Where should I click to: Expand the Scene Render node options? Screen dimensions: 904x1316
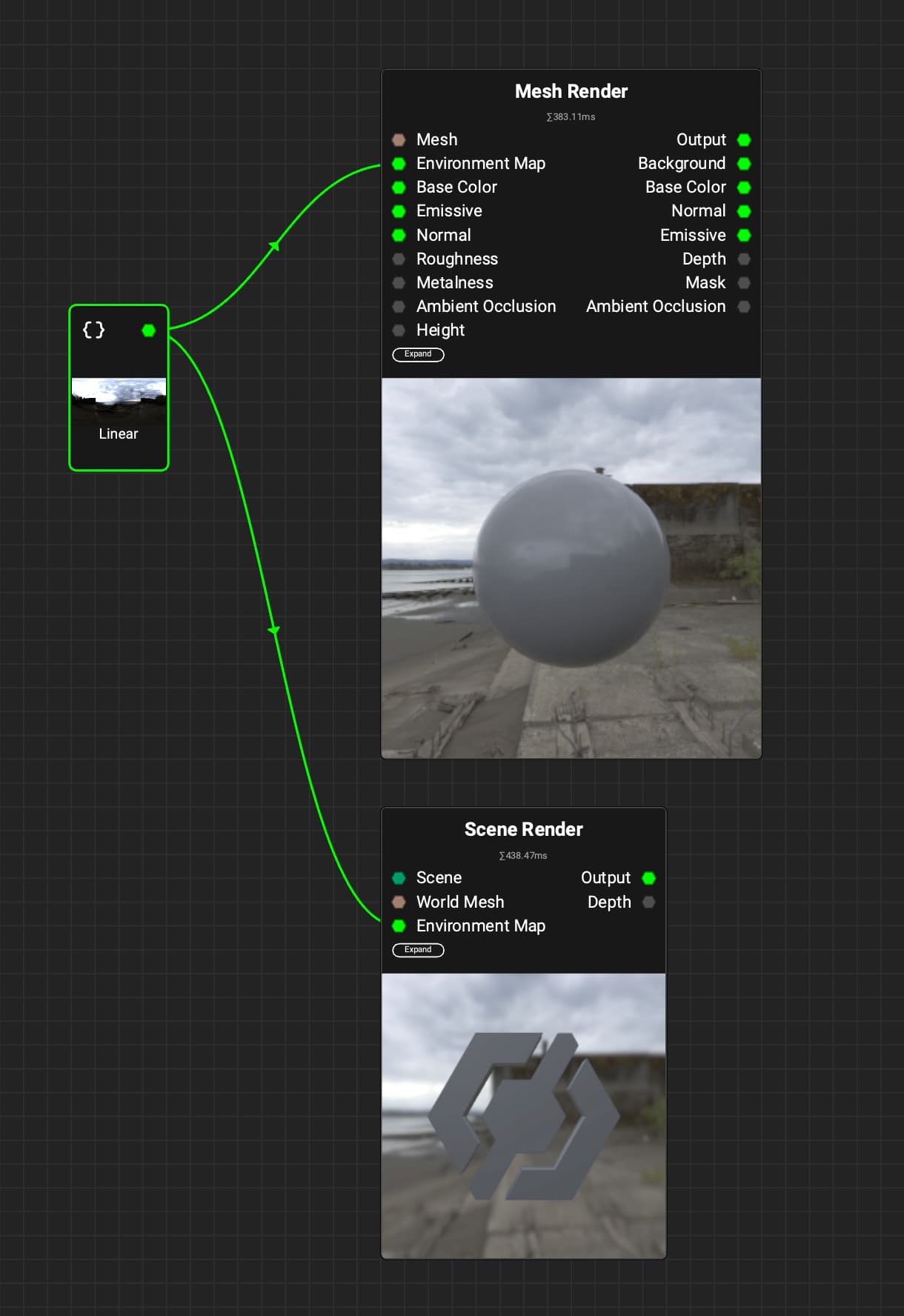(418, 950)
